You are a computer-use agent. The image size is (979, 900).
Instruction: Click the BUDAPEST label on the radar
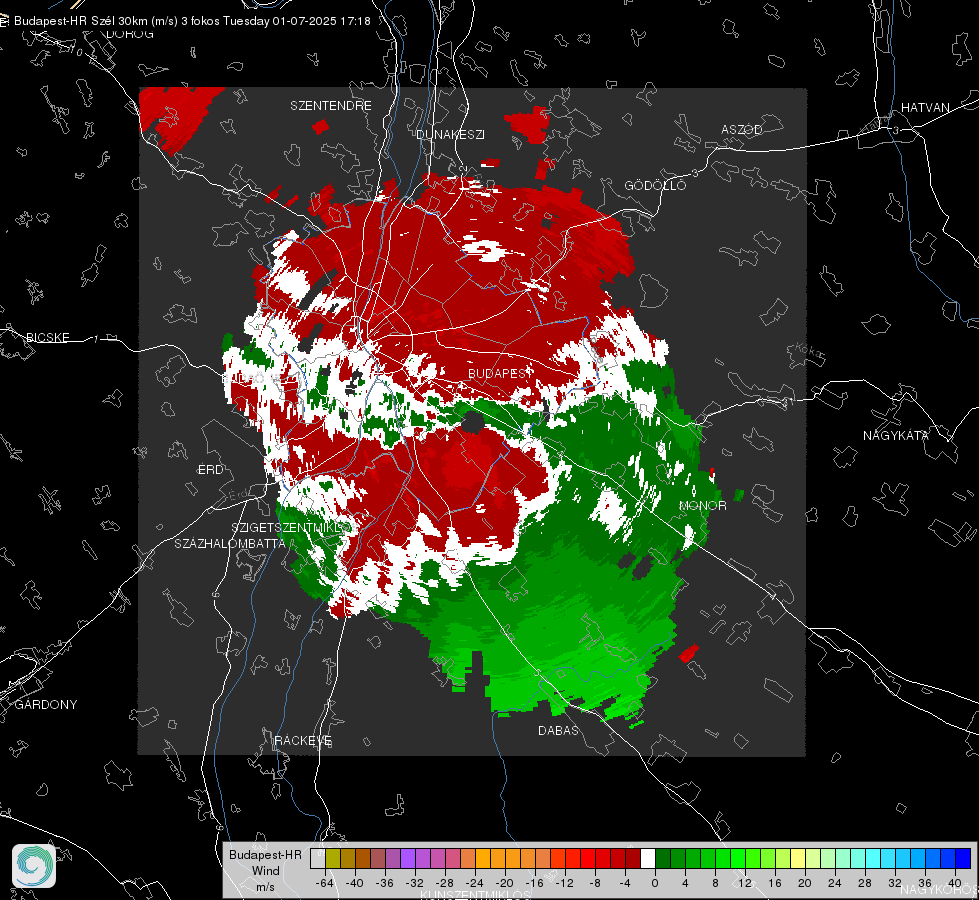pyautogui.click(x=499, y=373)
